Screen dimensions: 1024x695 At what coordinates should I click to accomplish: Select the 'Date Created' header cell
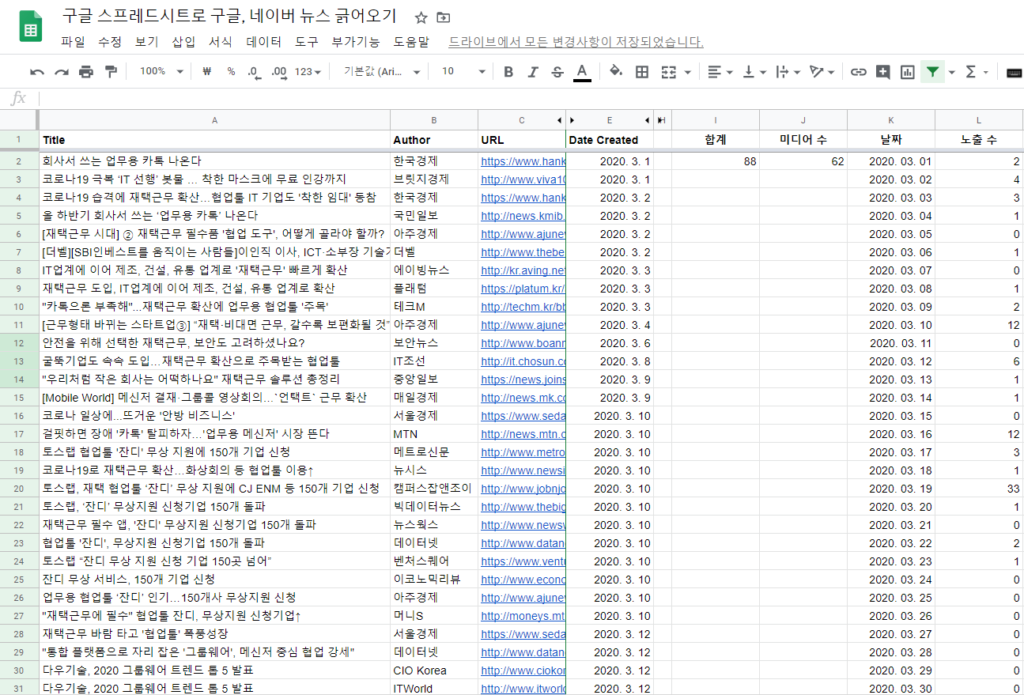pyautogui.click(x=609, y=140)
